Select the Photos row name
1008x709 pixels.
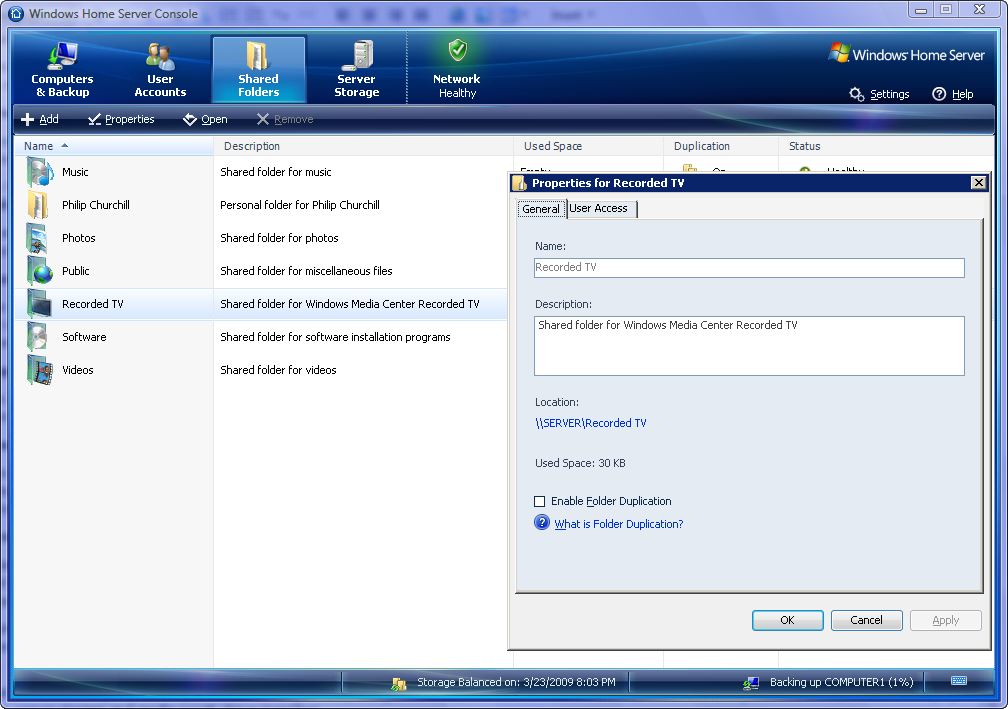point(78,238)
